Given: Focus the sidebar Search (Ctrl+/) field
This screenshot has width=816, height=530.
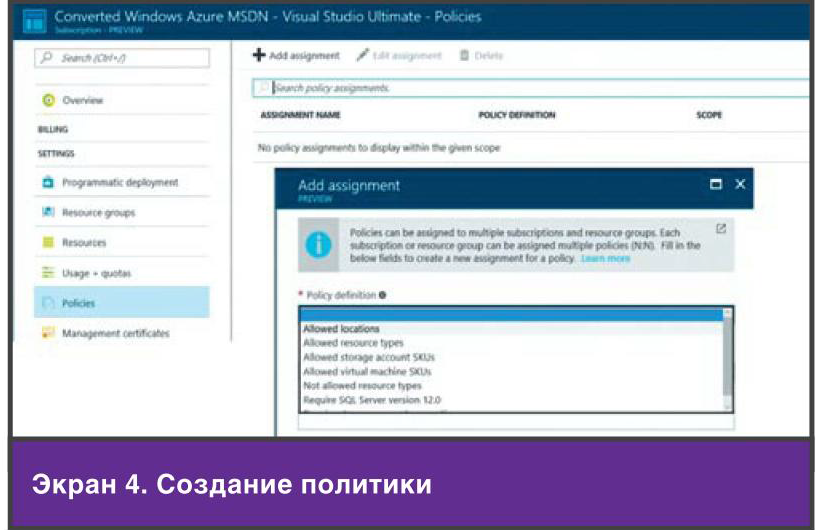Looking at the screenshot, I should coord(122,58).
